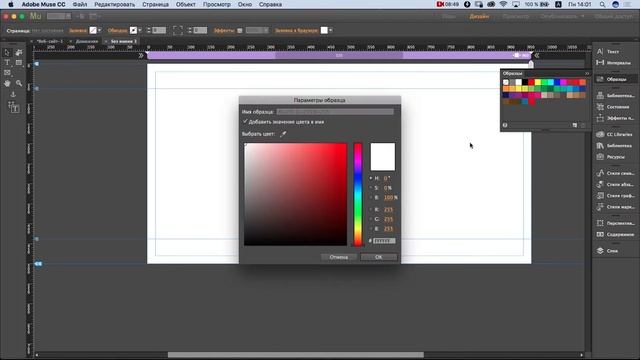Click the eyedropper next to Выбрать цвет

(283, 134)
